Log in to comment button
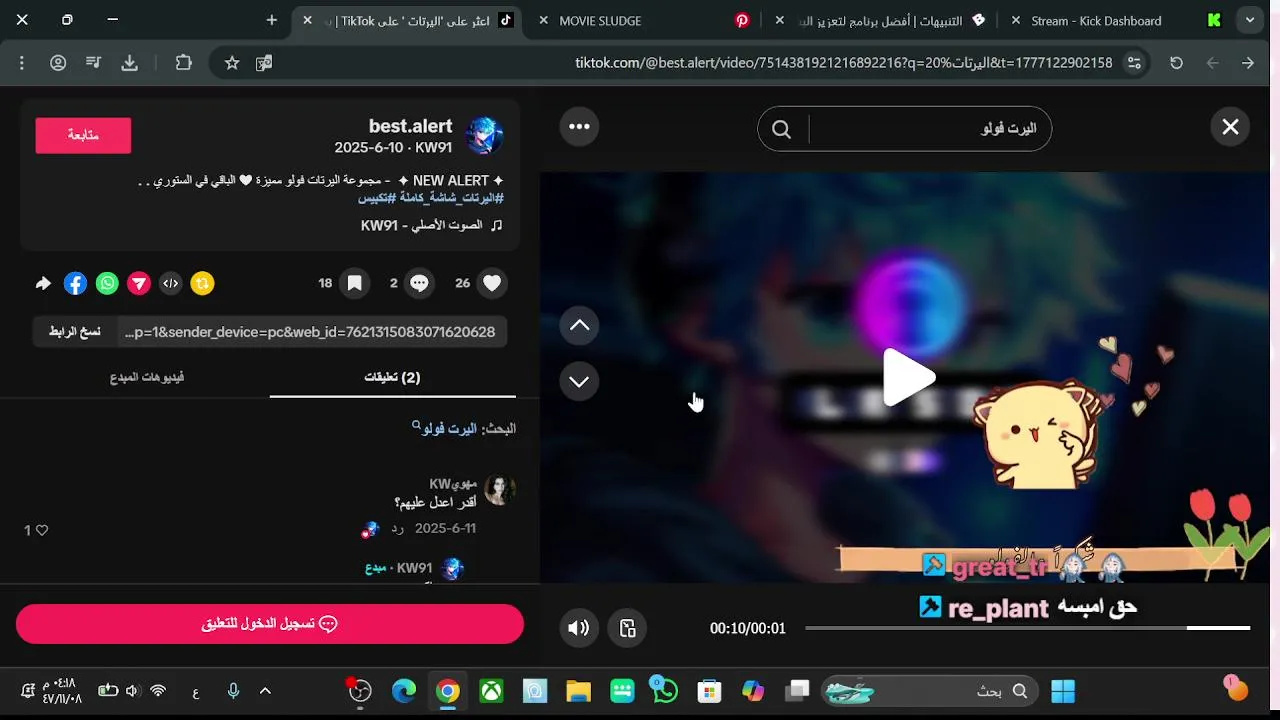 point(270,624)
